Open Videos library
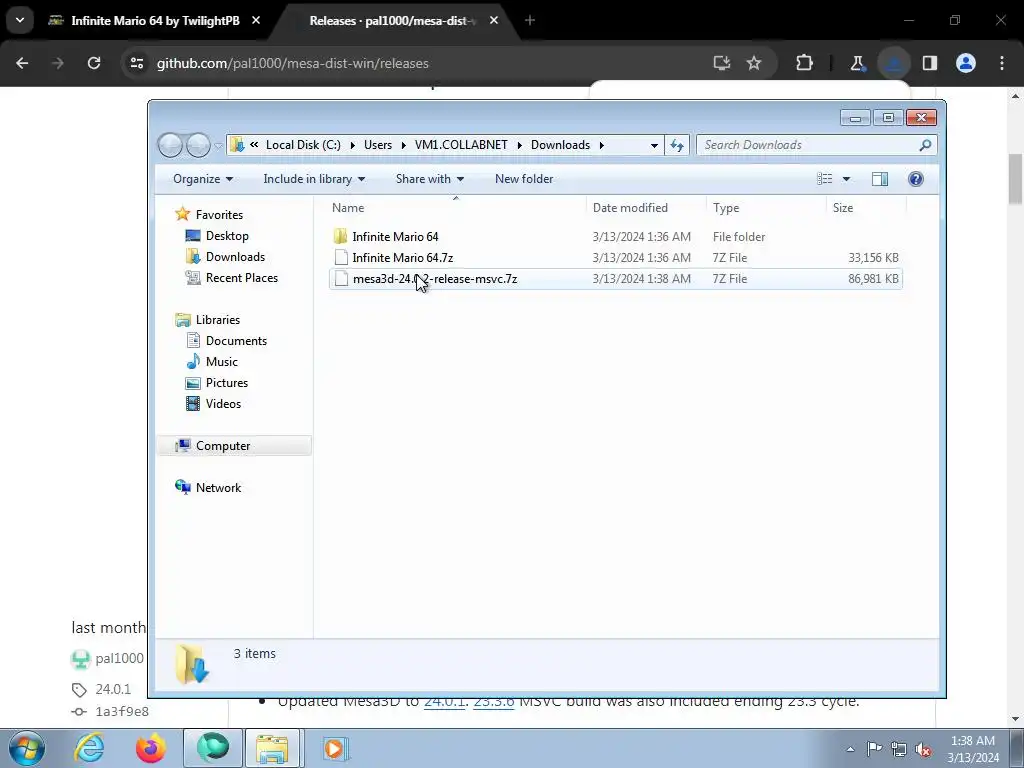This screenshot has width=1024, height=768. [223, 404]
